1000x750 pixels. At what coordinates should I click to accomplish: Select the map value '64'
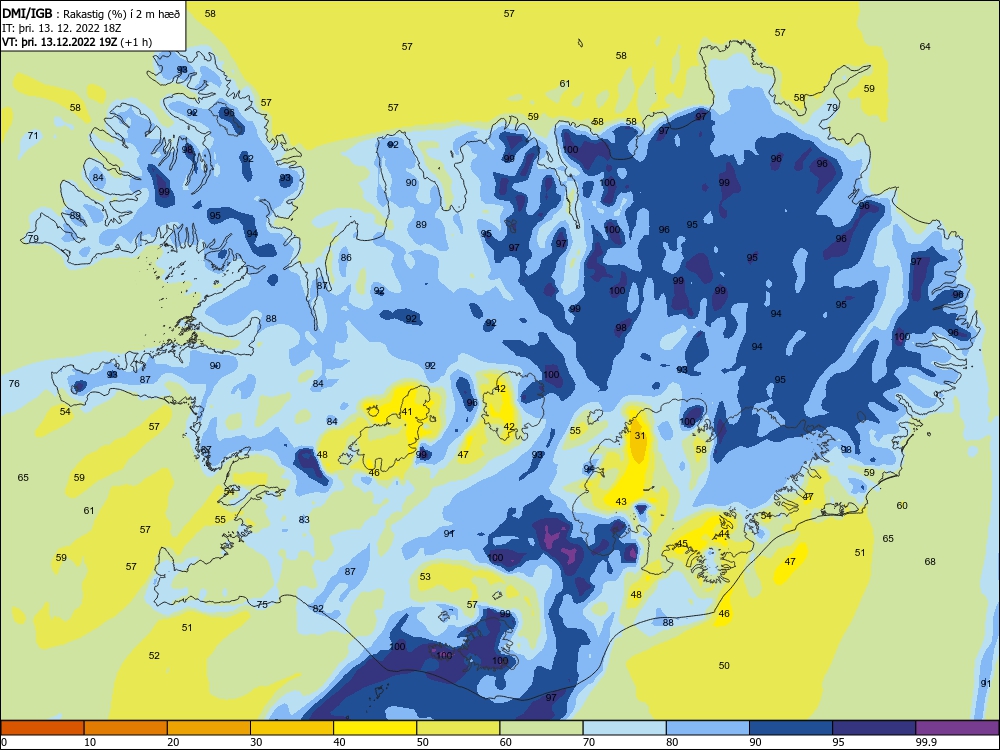pos(925,47)
